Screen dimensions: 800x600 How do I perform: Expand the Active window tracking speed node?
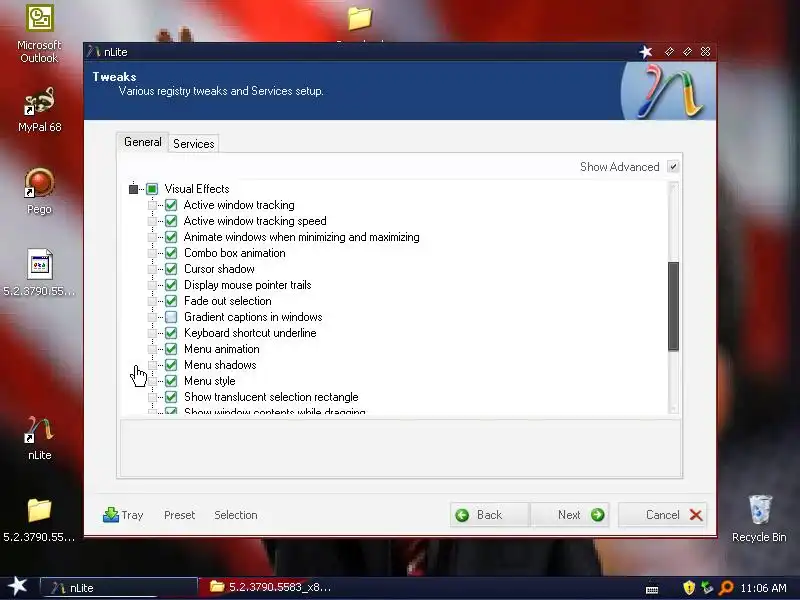point(152,221)
